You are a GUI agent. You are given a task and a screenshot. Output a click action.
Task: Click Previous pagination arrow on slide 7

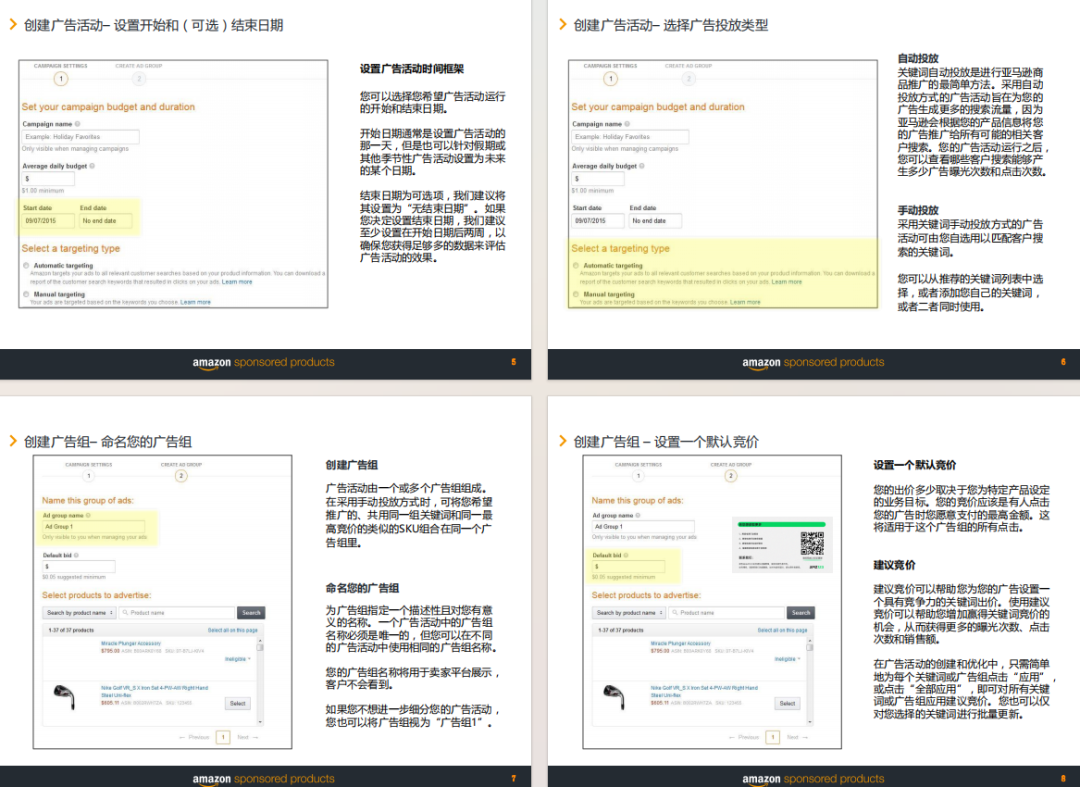coord(194,737)
